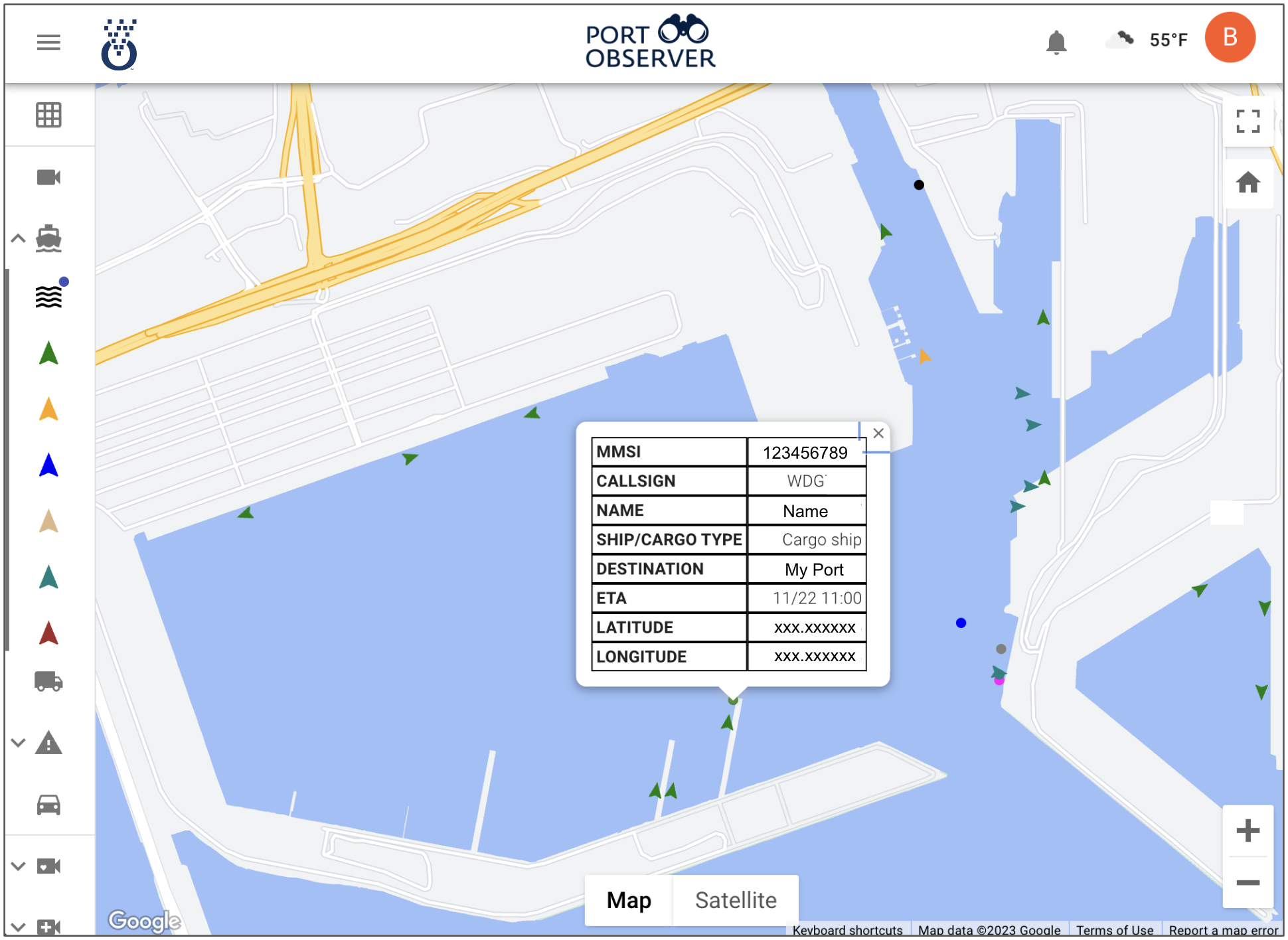Screen dimensions: 1288x940
Task: Toggle fullscreen map view
Action: point(1248,121)
